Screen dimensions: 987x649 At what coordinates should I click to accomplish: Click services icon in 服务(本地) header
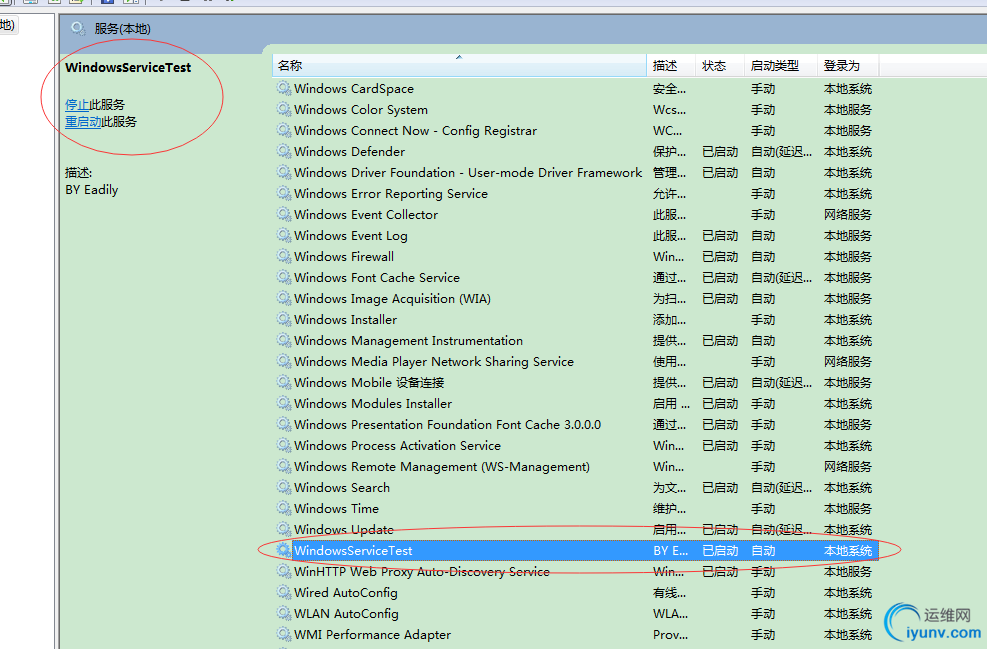click(78, 28)
